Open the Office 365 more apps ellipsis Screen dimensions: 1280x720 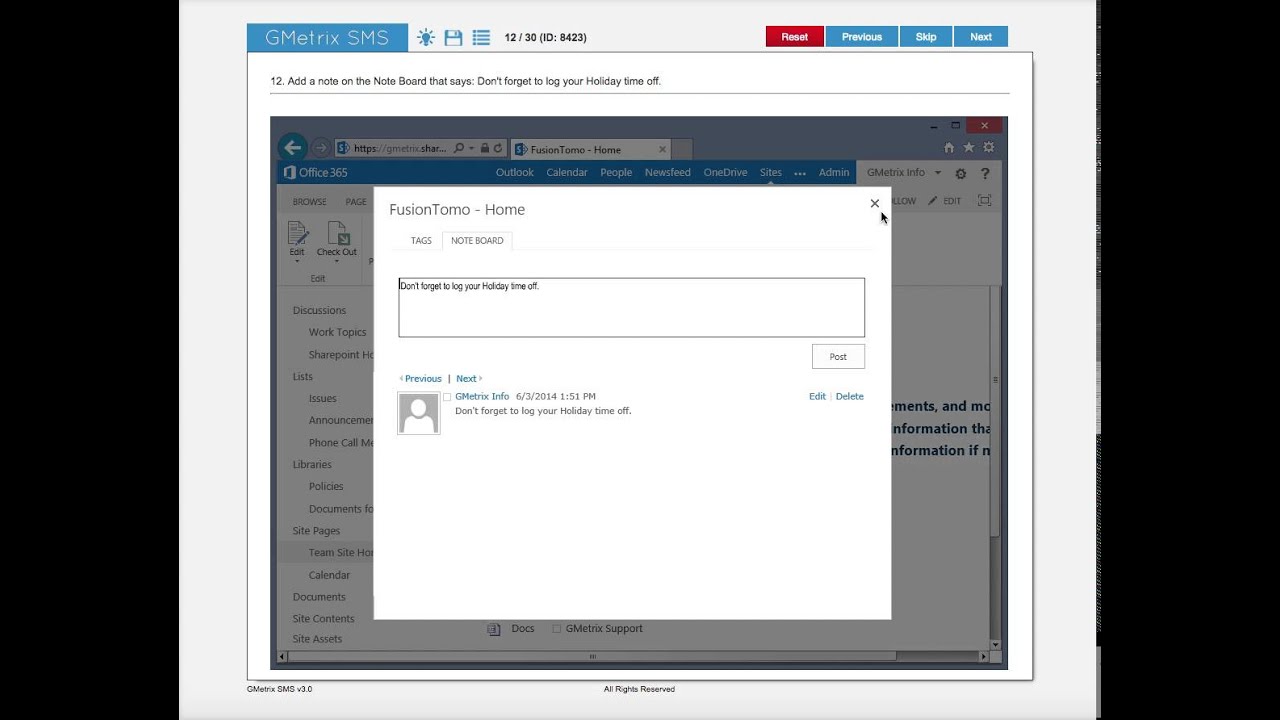[x=800, y=173]
